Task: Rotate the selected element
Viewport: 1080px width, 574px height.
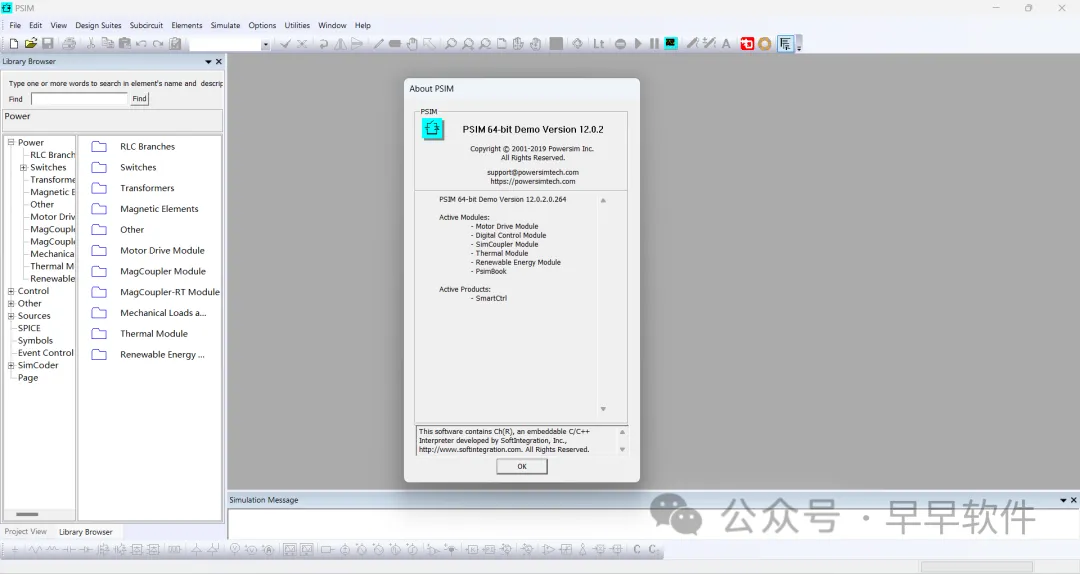Action: (323, 43)
